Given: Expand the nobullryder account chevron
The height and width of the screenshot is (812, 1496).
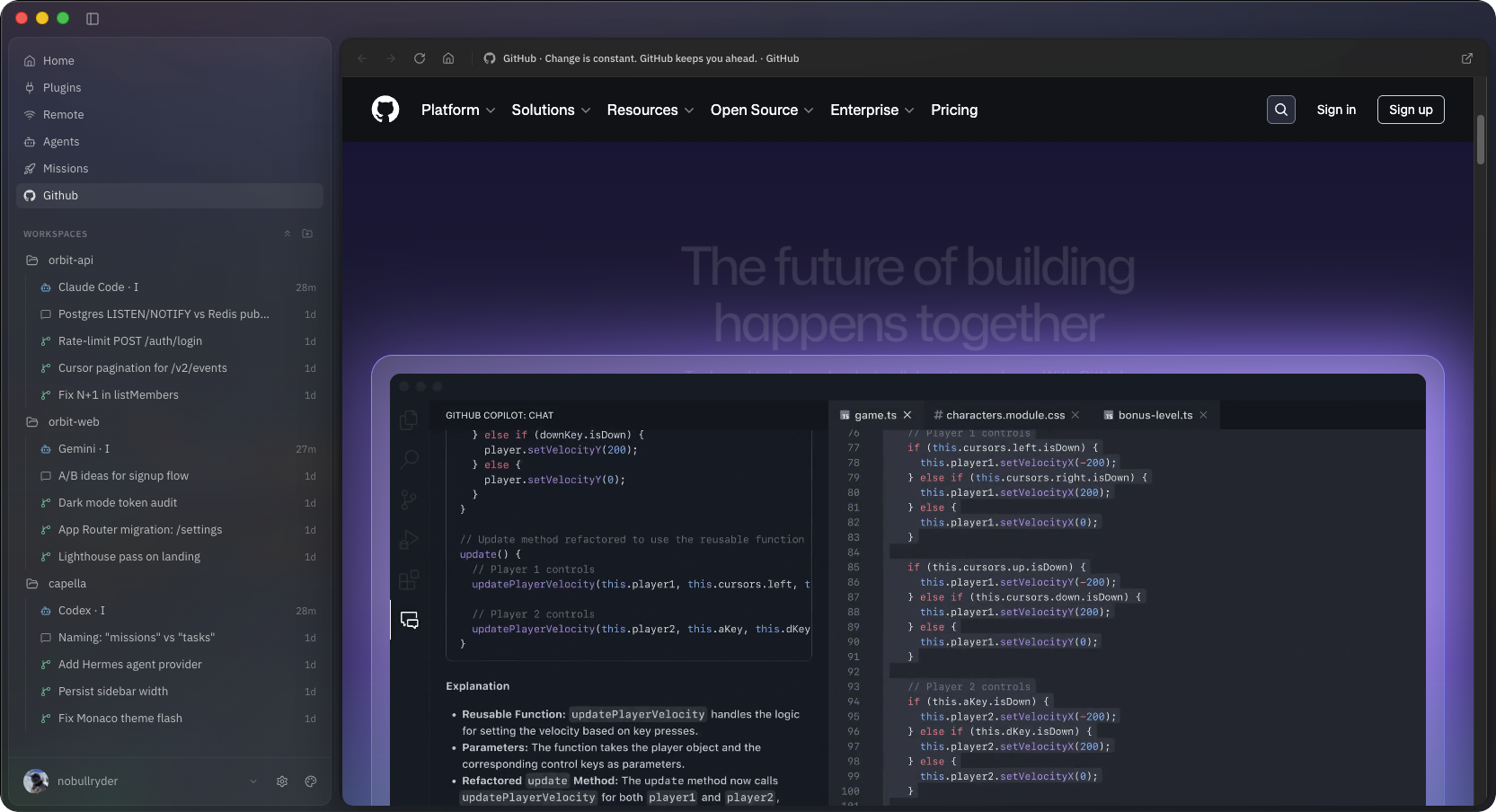Looking at the screenshot, I should pos(253,781).
